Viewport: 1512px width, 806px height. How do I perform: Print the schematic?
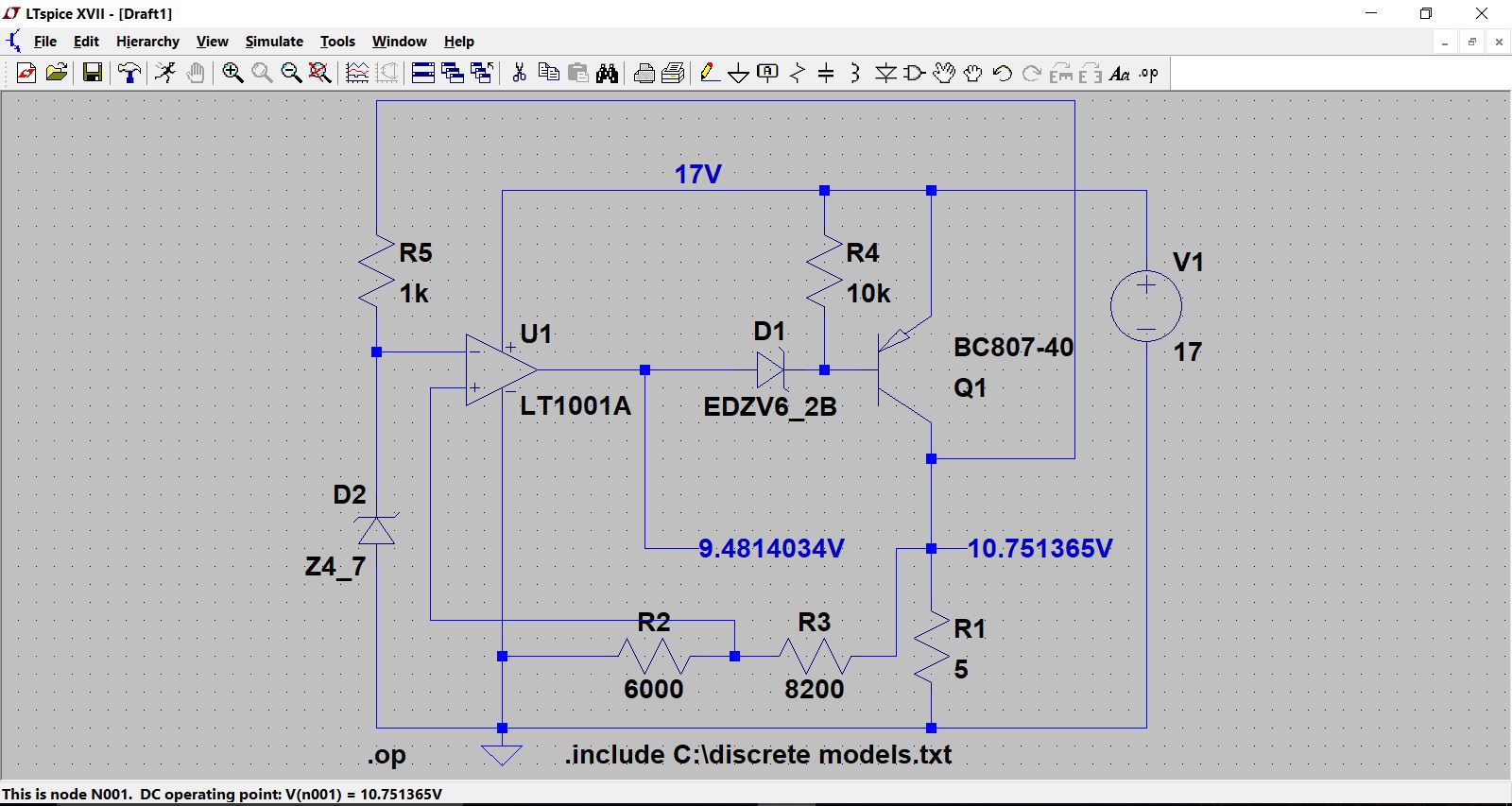674,73
